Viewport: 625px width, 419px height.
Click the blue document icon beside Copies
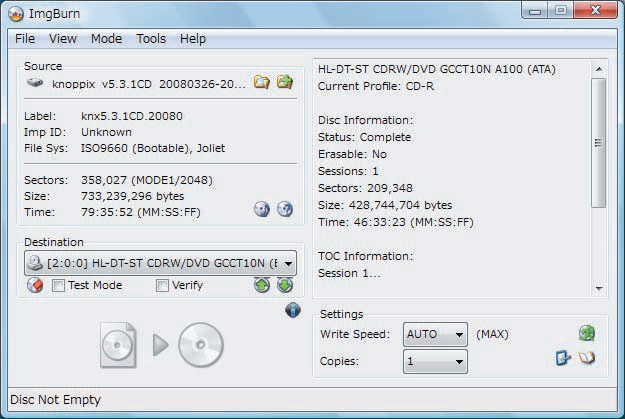click(x=563, y=358)
